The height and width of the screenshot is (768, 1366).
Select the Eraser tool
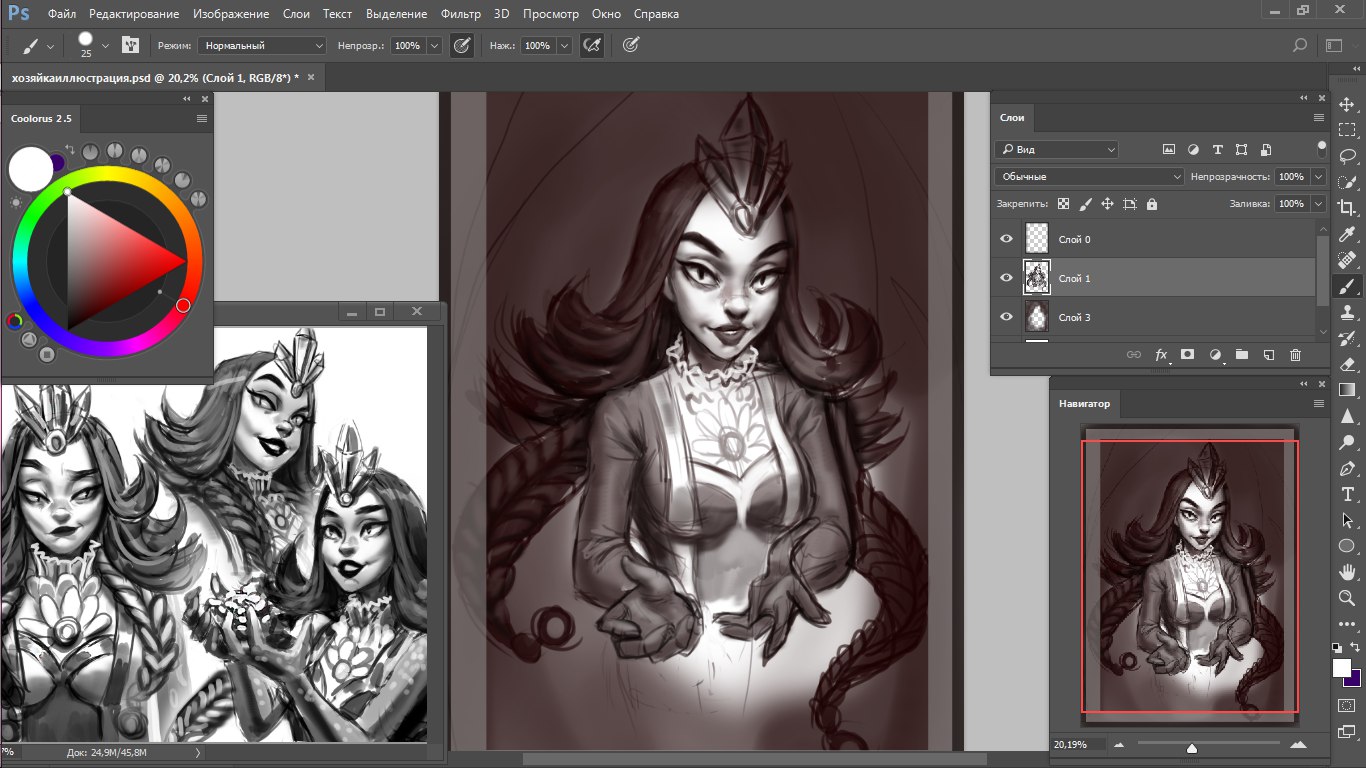click(1347, 364)
